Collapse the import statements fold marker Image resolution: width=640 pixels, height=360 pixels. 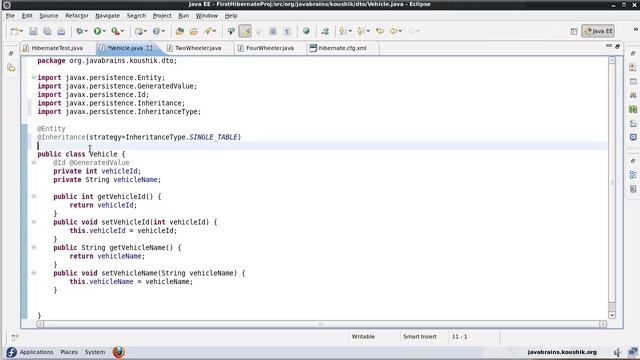33,77
